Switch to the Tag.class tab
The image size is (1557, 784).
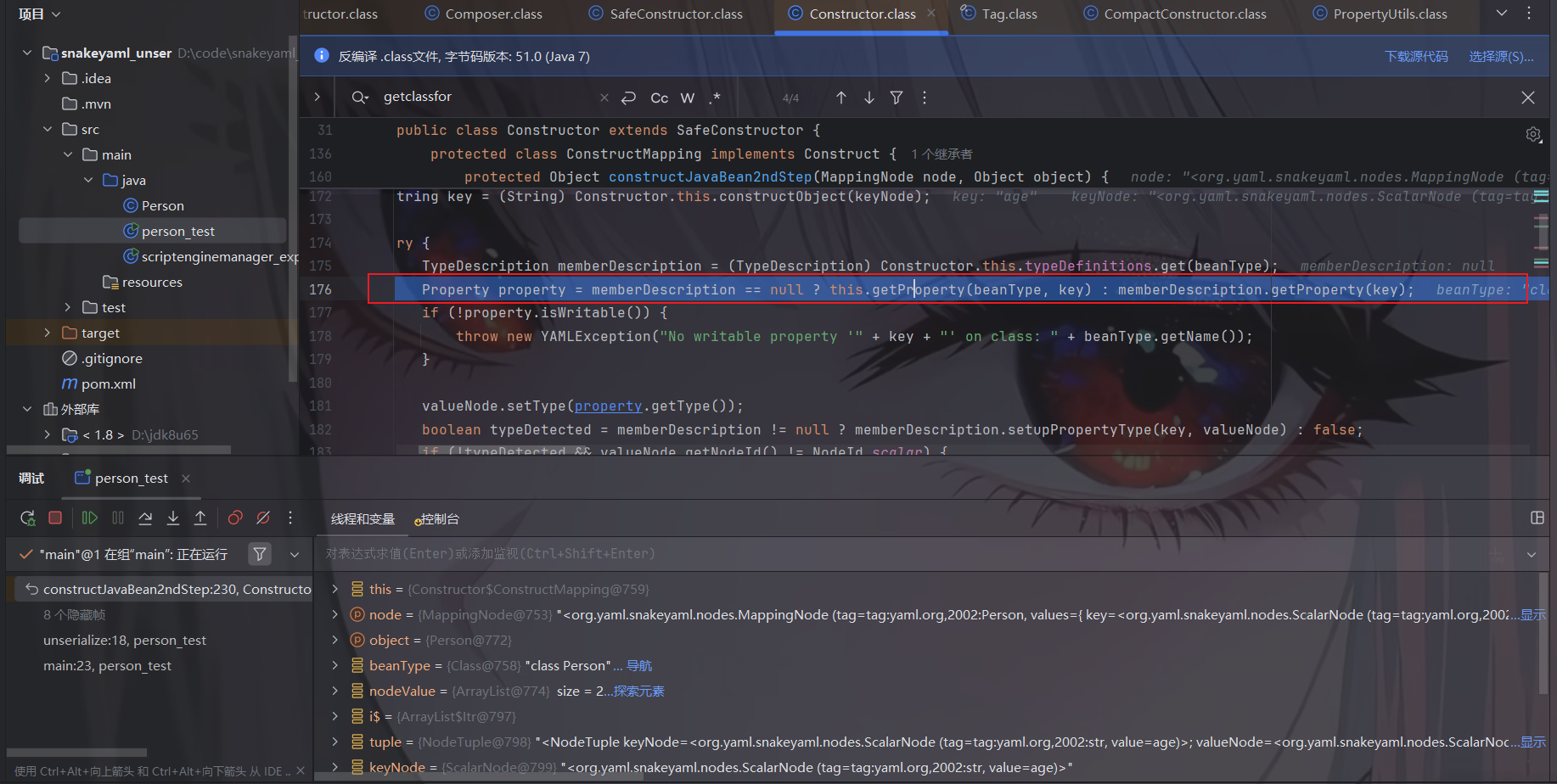(999, 14)
